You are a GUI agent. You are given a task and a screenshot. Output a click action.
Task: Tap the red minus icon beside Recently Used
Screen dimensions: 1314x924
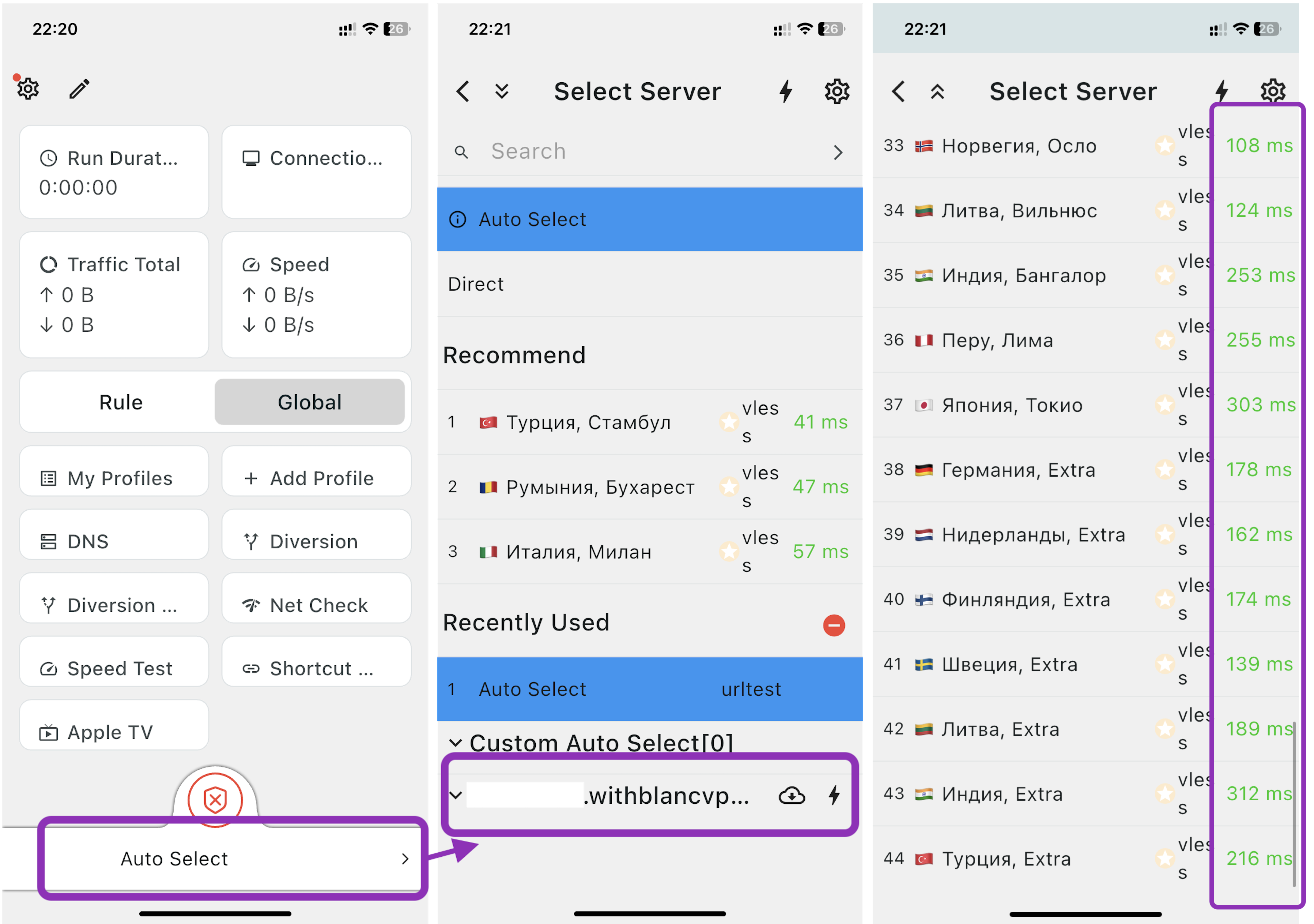833,625
